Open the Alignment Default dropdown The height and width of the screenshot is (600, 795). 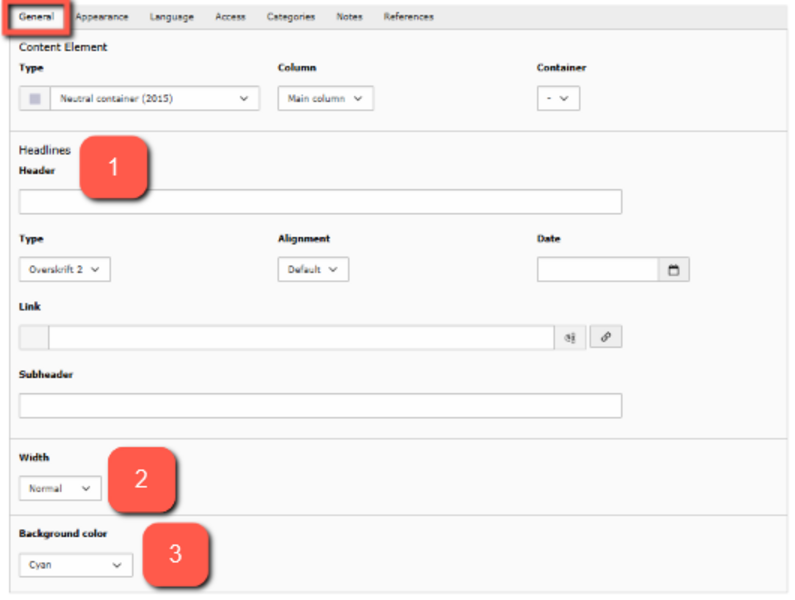[313, 270]
